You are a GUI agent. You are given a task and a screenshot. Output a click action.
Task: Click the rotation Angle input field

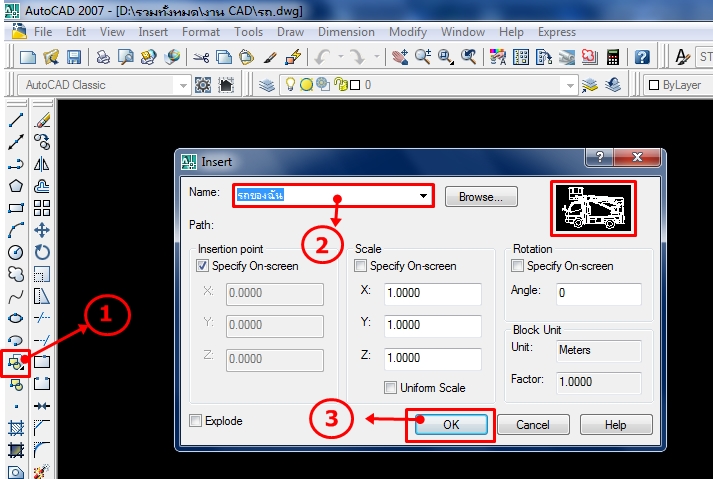point(598,293)
